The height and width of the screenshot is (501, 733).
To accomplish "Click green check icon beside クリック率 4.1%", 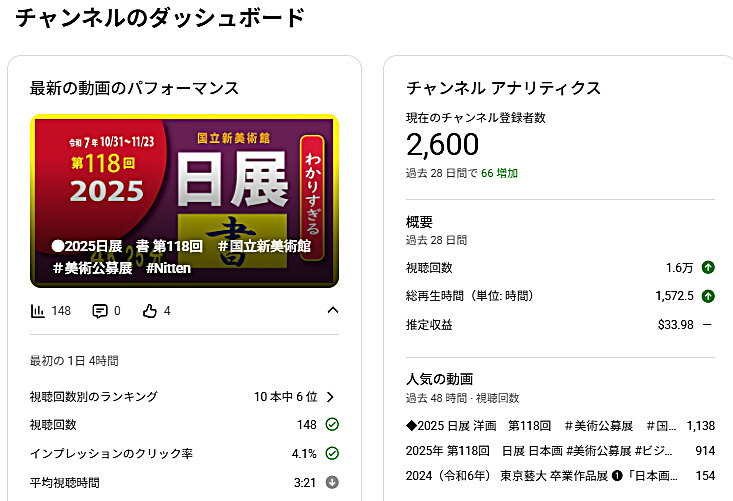I will pyautogui.click(x=332, y=453).
